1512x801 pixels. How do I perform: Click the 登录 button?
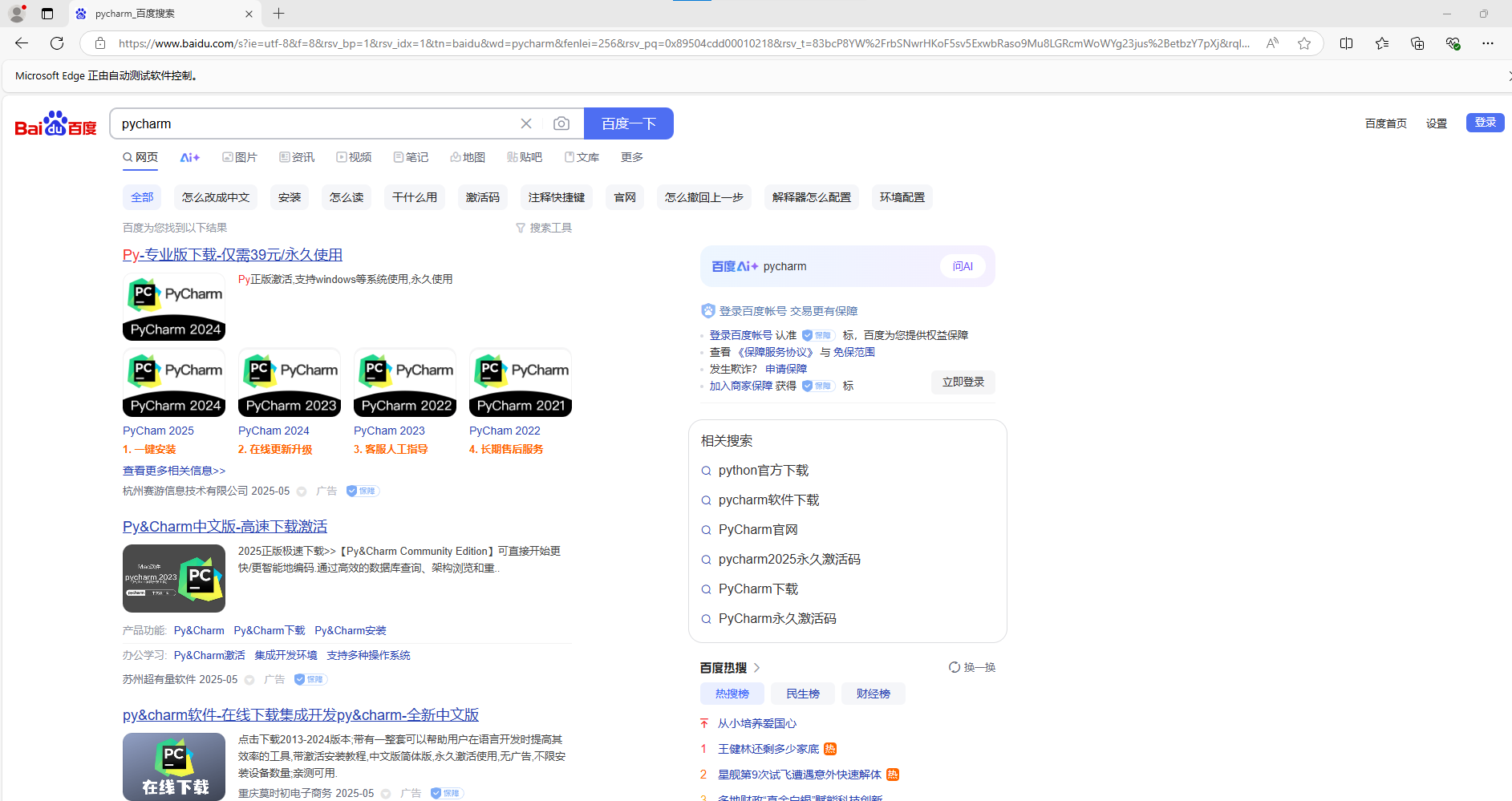pyautogui.click(x=1486, y=122)
